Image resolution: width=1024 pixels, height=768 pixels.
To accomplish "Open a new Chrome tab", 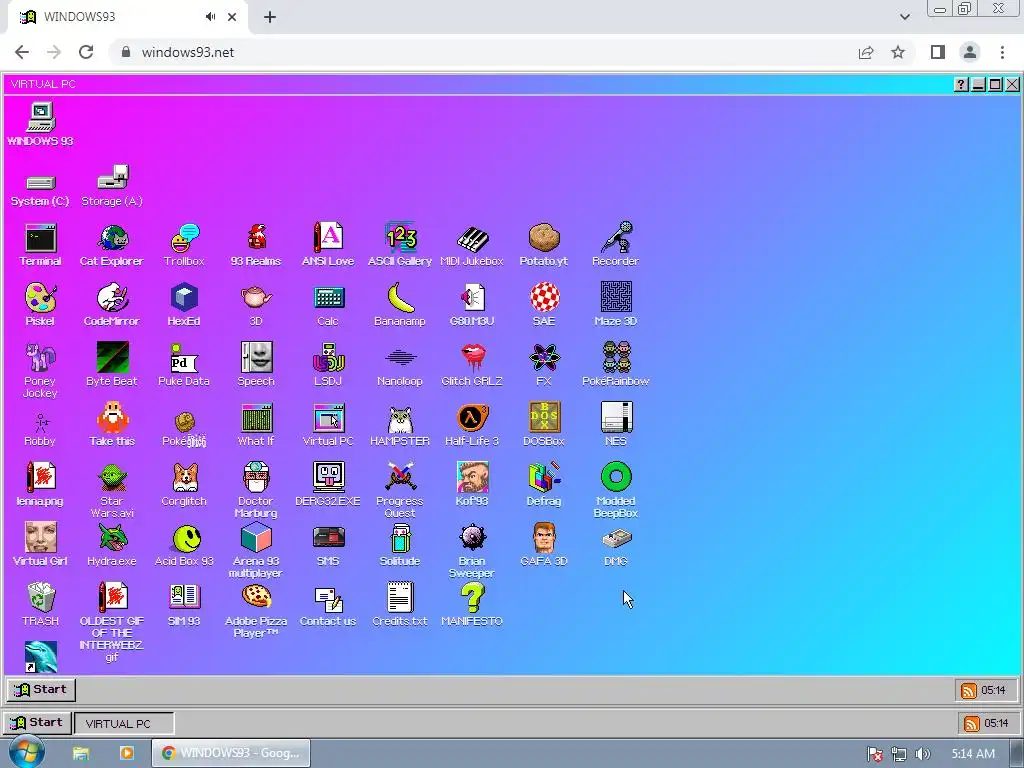I will [x=270, y=17].
